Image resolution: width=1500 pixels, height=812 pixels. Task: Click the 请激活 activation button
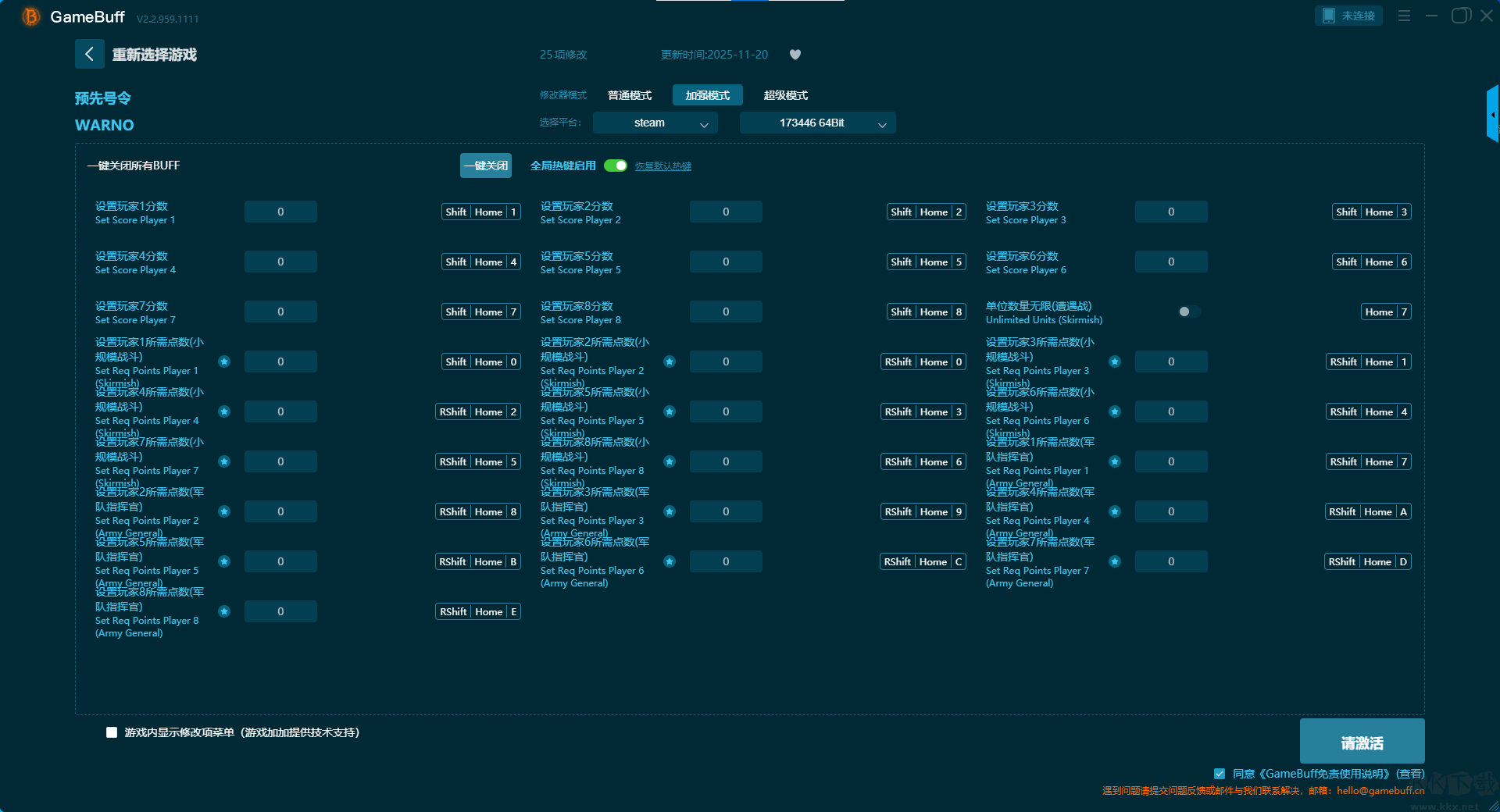[1362, 741]
